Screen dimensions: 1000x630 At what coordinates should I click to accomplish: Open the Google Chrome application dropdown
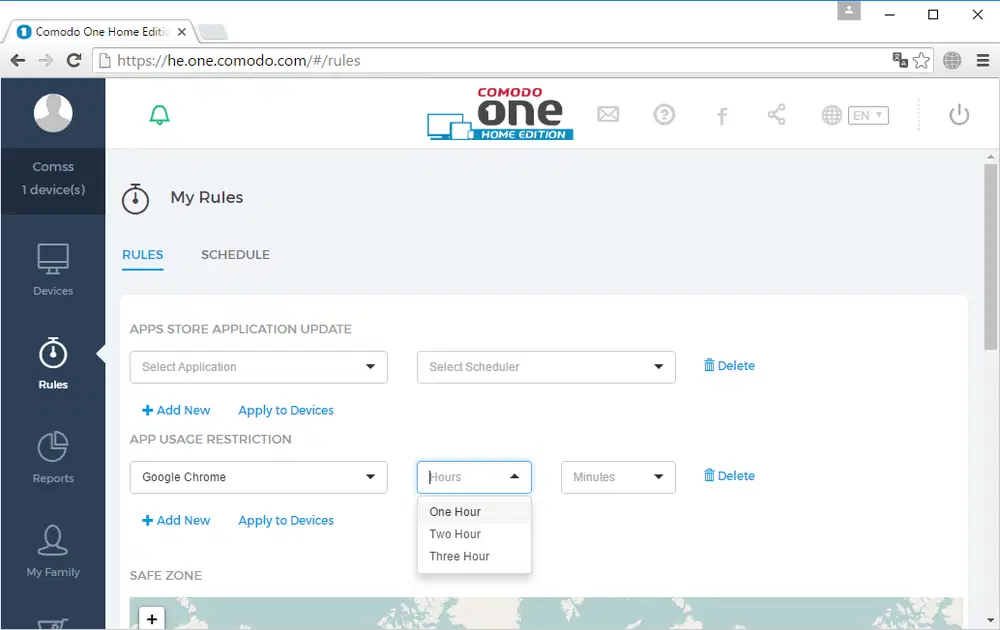pyautogui.click(x=258, y=477)
